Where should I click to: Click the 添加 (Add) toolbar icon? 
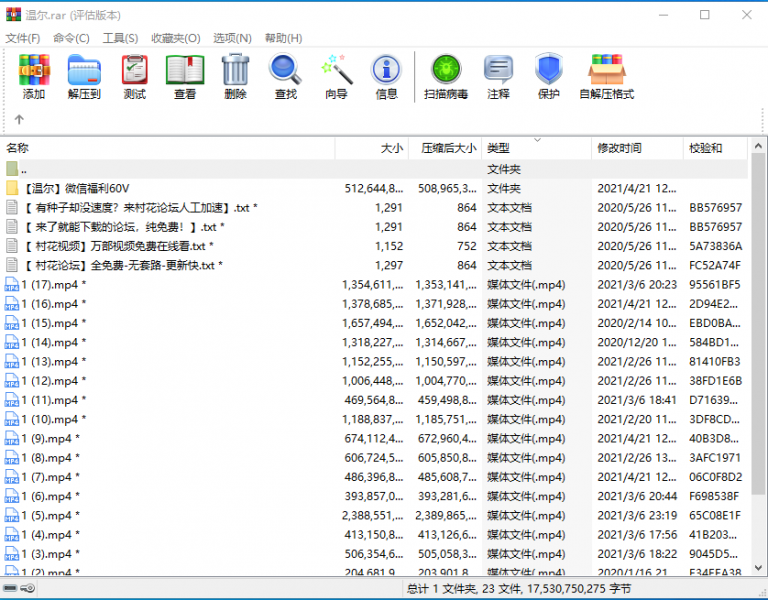point(34,76)
